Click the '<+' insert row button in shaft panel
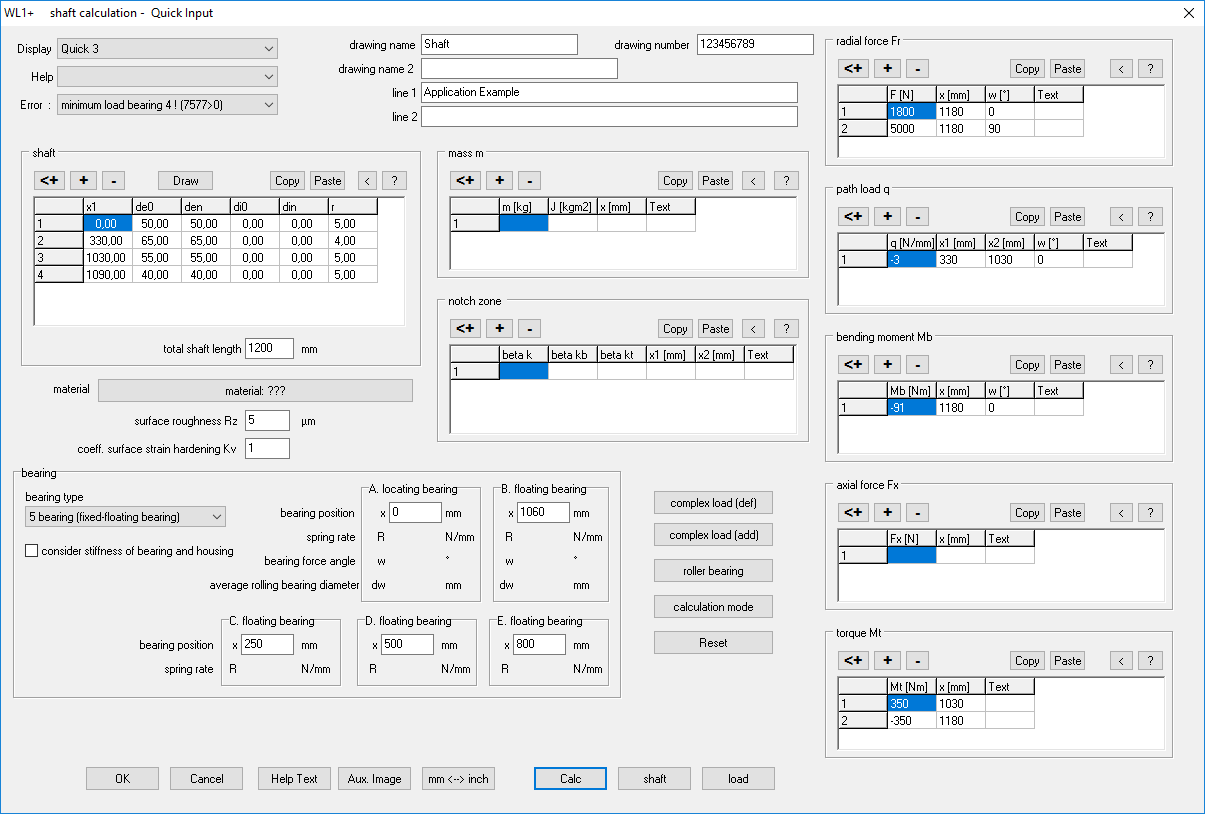The width and height of the screenshot is (1205, 814). 50,181
